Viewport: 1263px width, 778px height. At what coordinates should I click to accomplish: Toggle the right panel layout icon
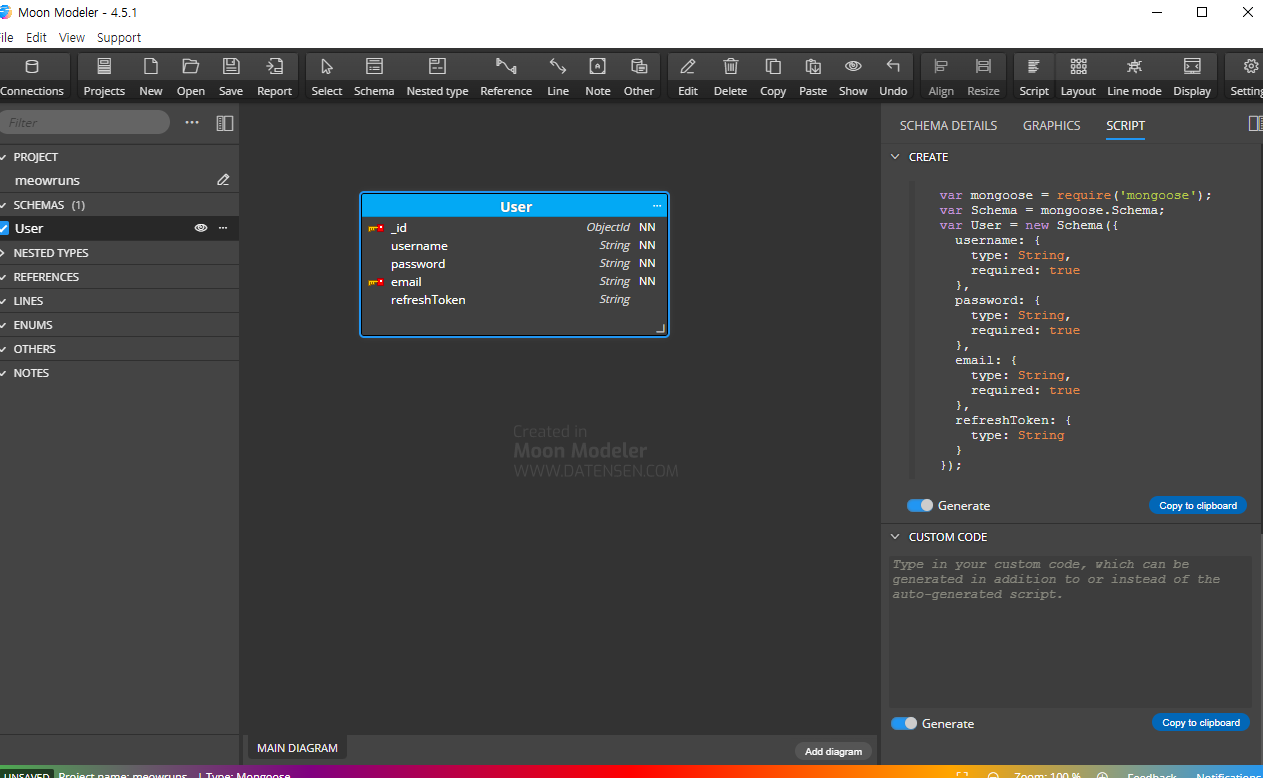click(x=1255, y=123)
